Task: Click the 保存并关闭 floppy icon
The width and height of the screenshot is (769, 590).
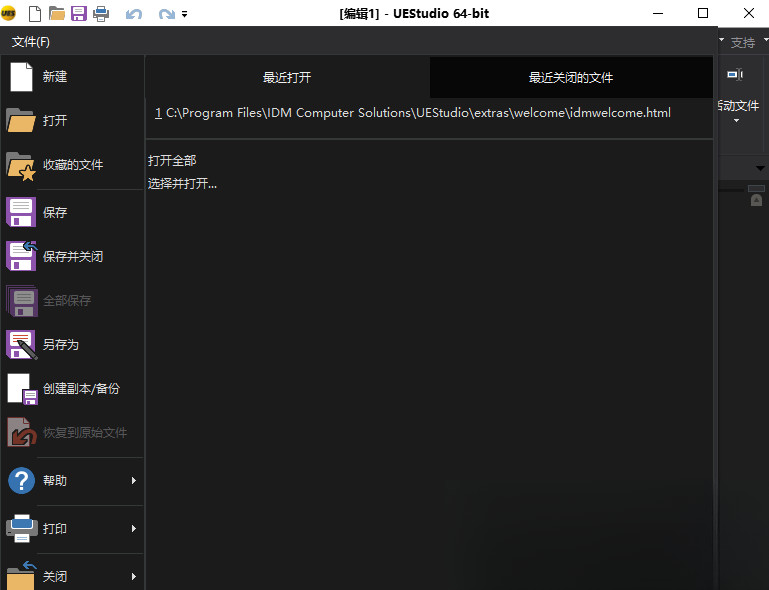Action: tap(22, 256)
